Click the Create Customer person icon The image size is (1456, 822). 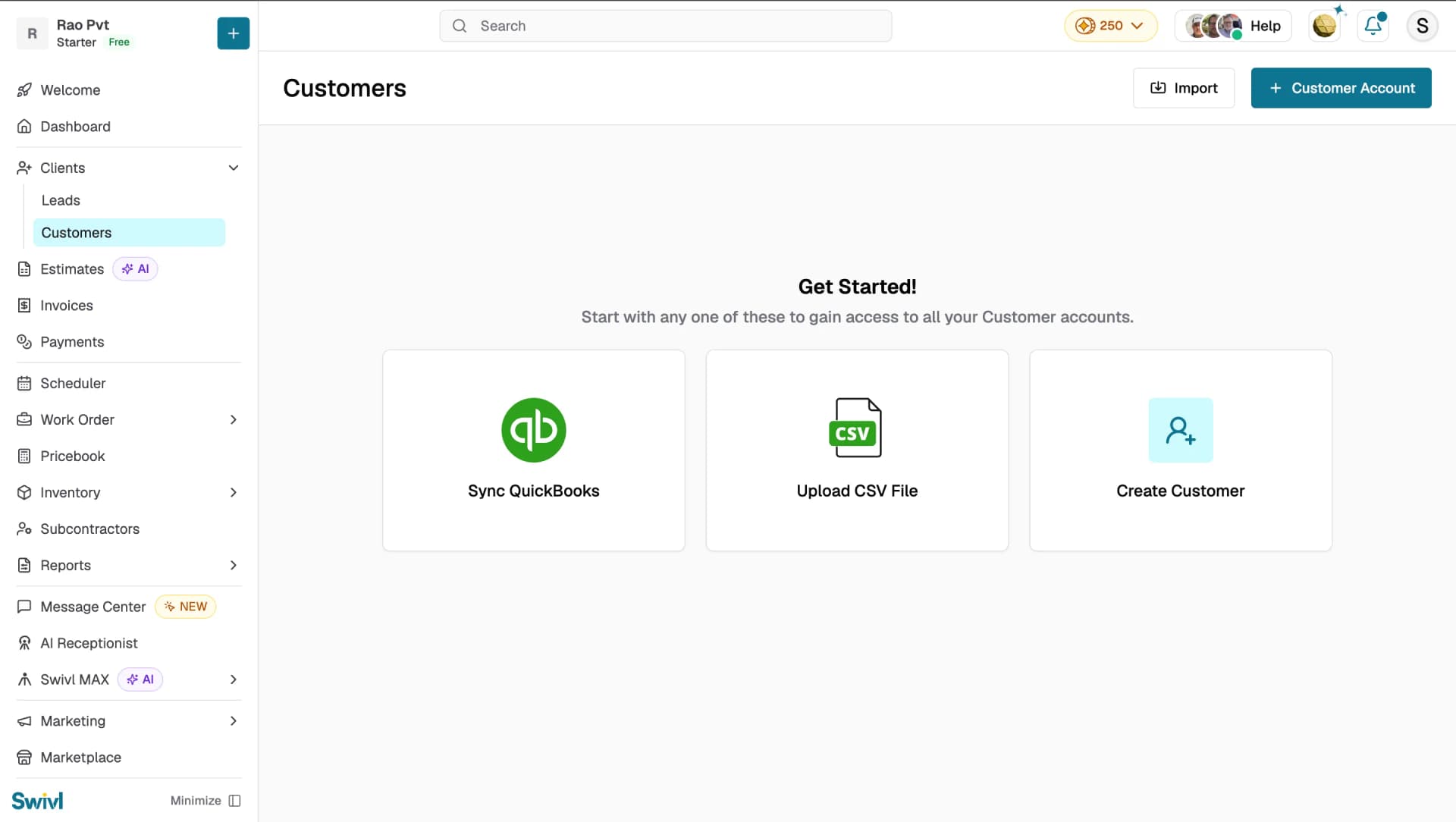(x=1180, y=430)
